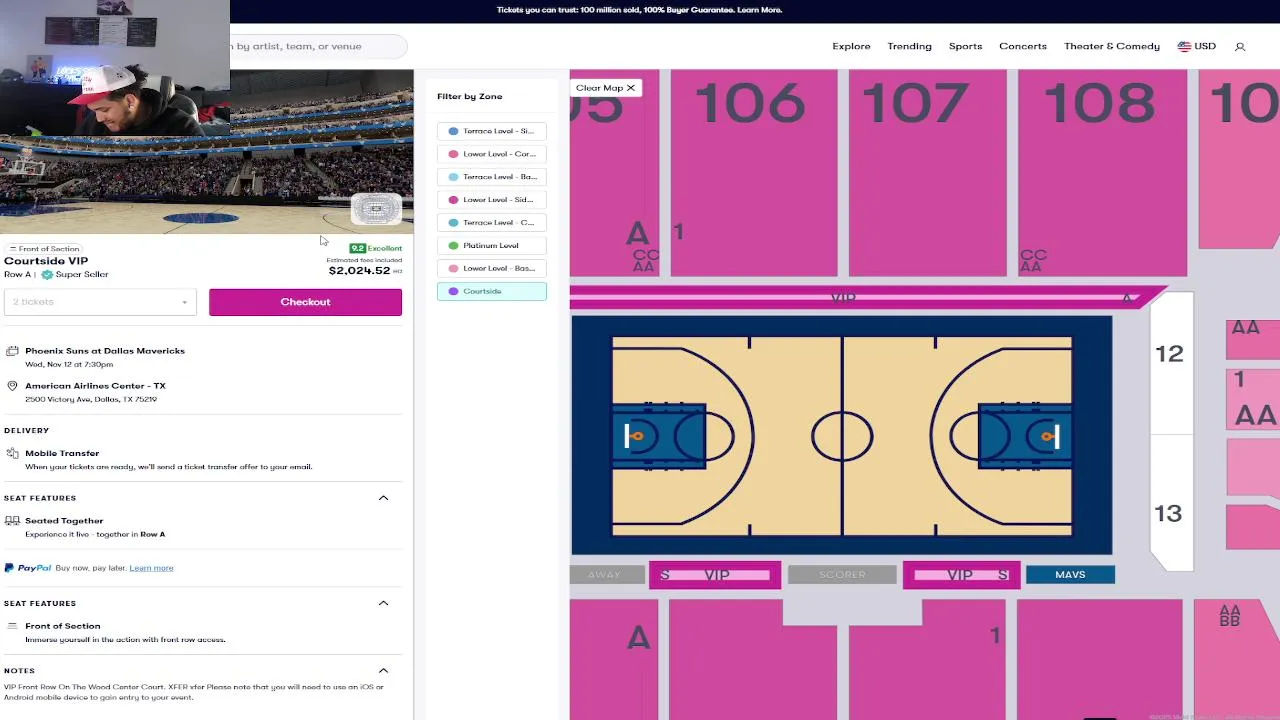1280x720 pixels.
Task: Open the venue seat view photo
Action: click(x=207, y=152)
